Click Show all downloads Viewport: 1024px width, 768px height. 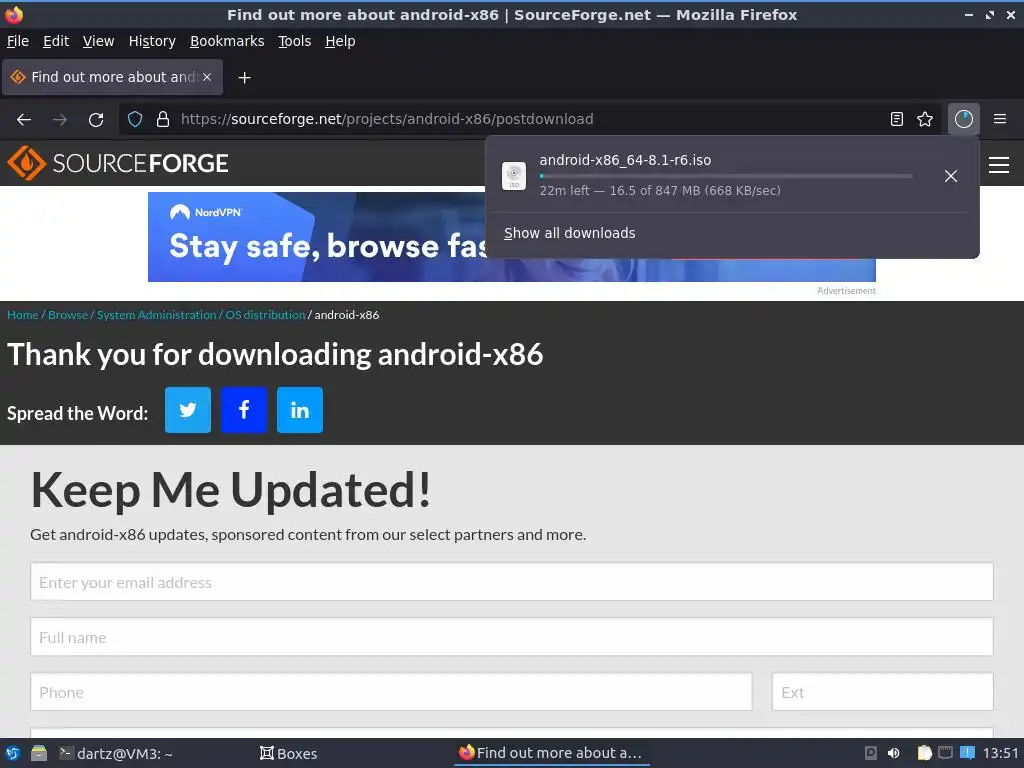[569, 233]
